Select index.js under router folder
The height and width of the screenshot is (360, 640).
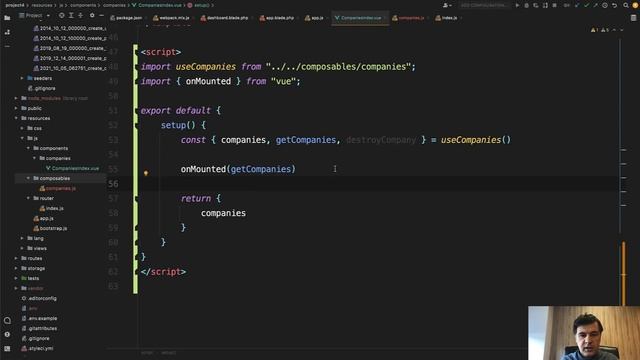[51, 208]
